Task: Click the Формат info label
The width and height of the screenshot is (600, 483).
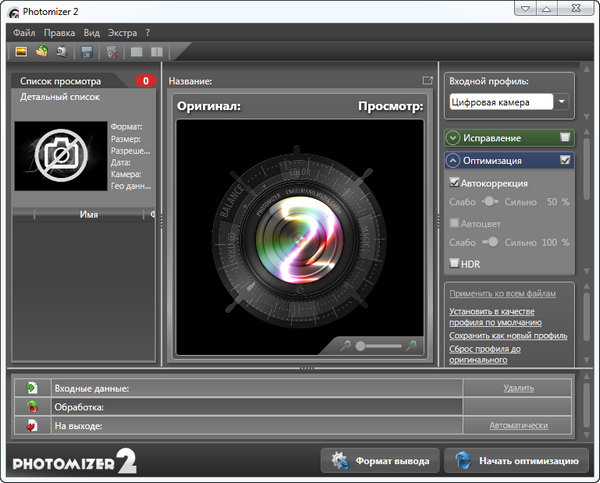Action: (126, 127)
